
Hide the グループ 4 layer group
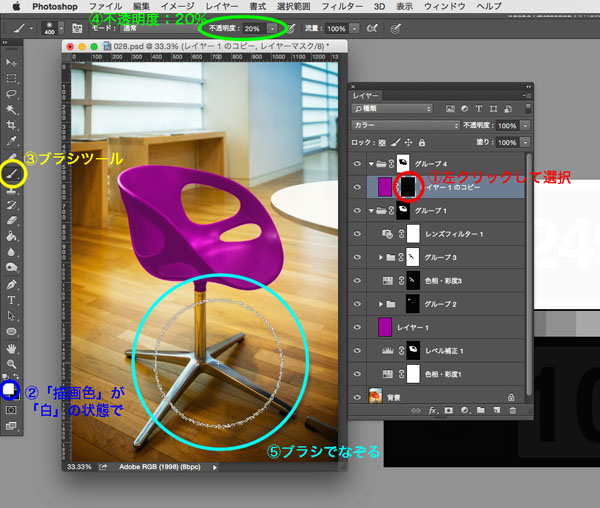[358, 162]
